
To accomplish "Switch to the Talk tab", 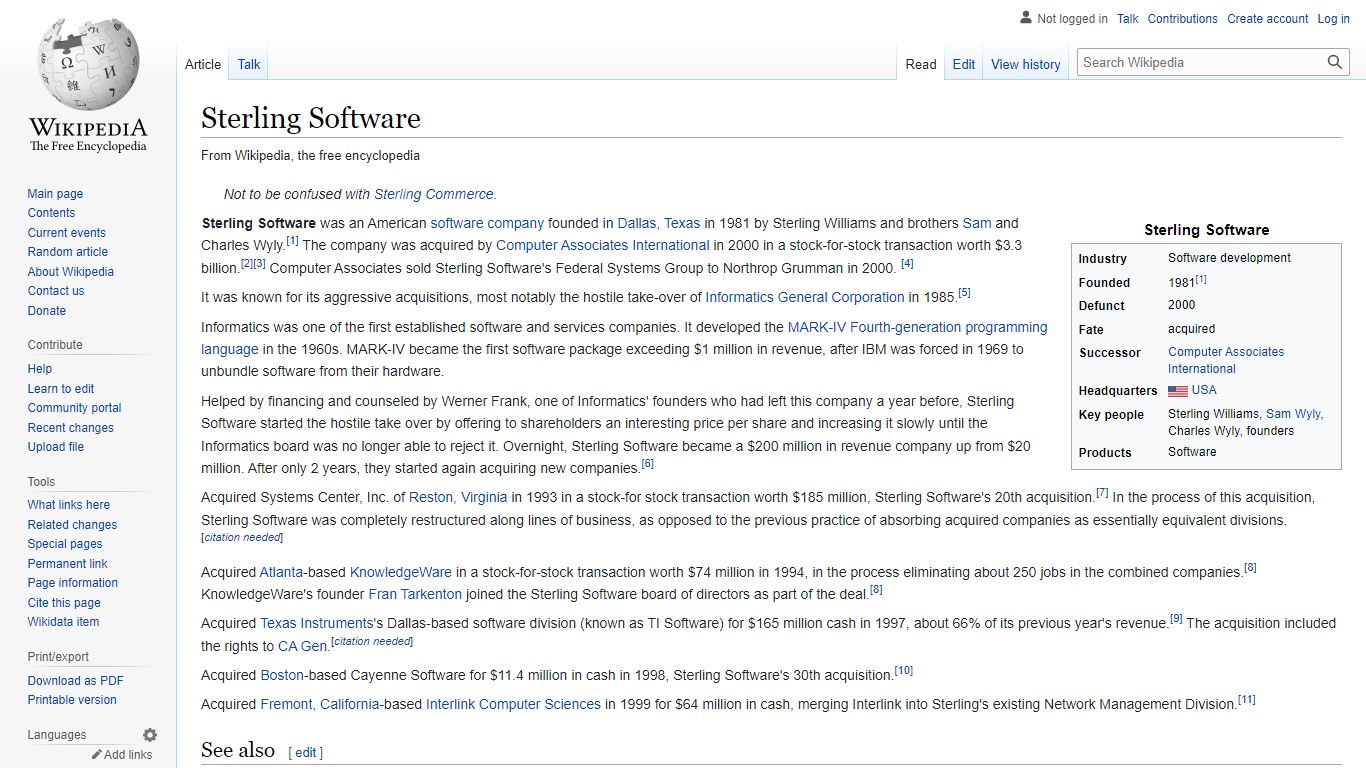I will click(x=249, y=64).
